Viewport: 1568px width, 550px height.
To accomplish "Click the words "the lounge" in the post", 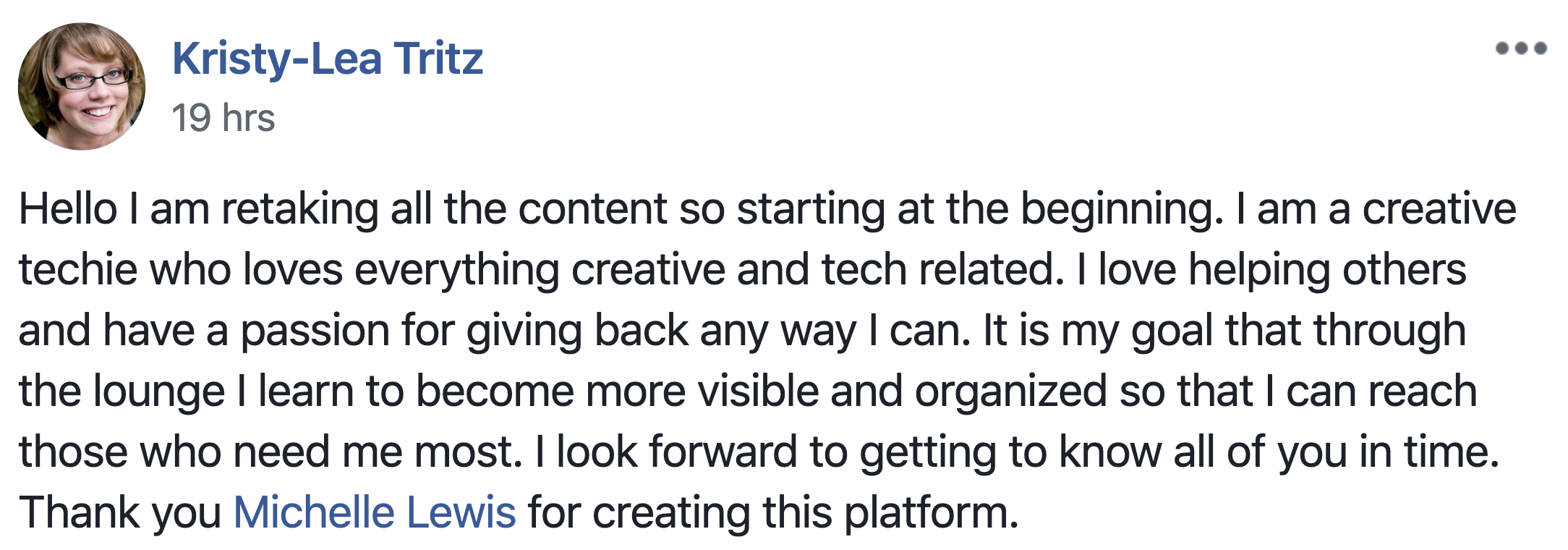I will point(122,392).
